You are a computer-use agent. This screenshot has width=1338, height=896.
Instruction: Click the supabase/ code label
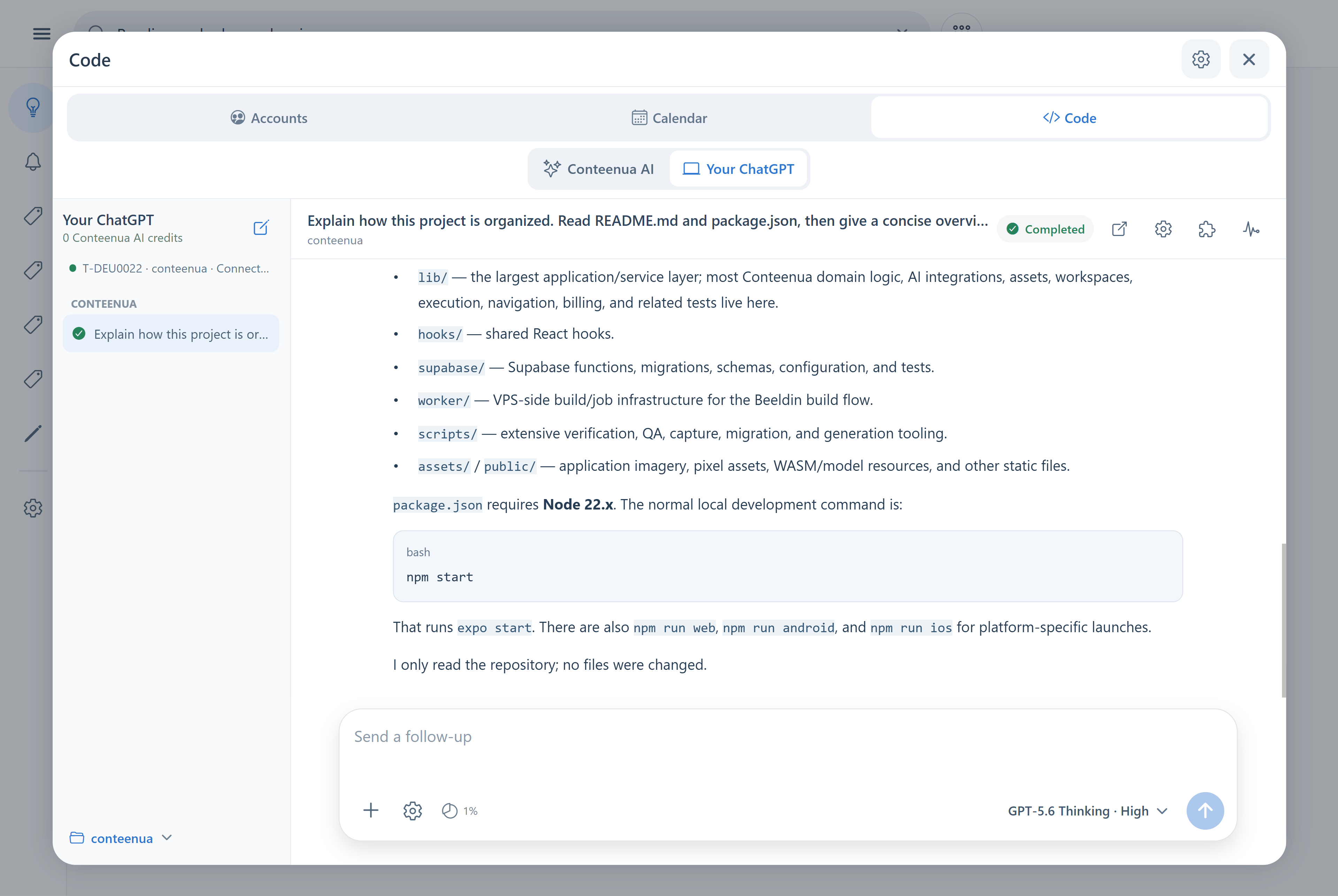[x=451, y=367]
